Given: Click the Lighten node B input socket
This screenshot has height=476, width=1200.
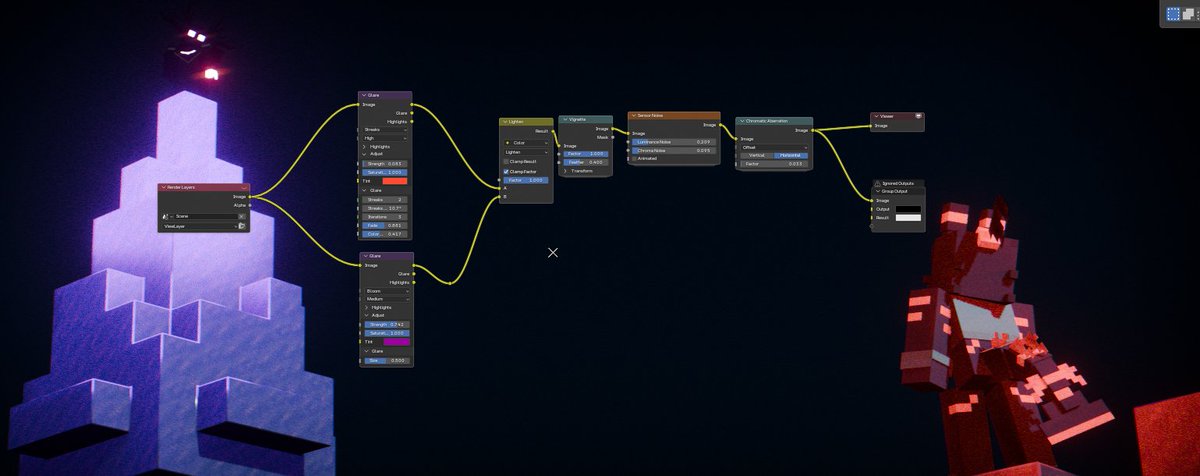Looking at the screenshot, I should [x=499, y=197].
